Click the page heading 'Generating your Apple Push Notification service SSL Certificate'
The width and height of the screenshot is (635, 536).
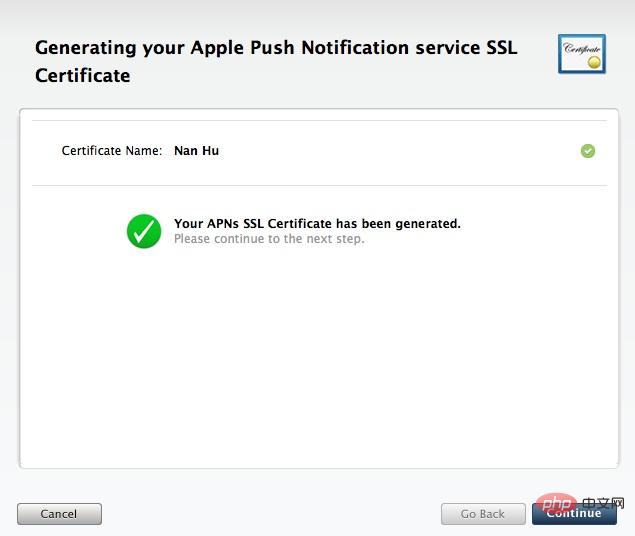[x=276, y=62]
